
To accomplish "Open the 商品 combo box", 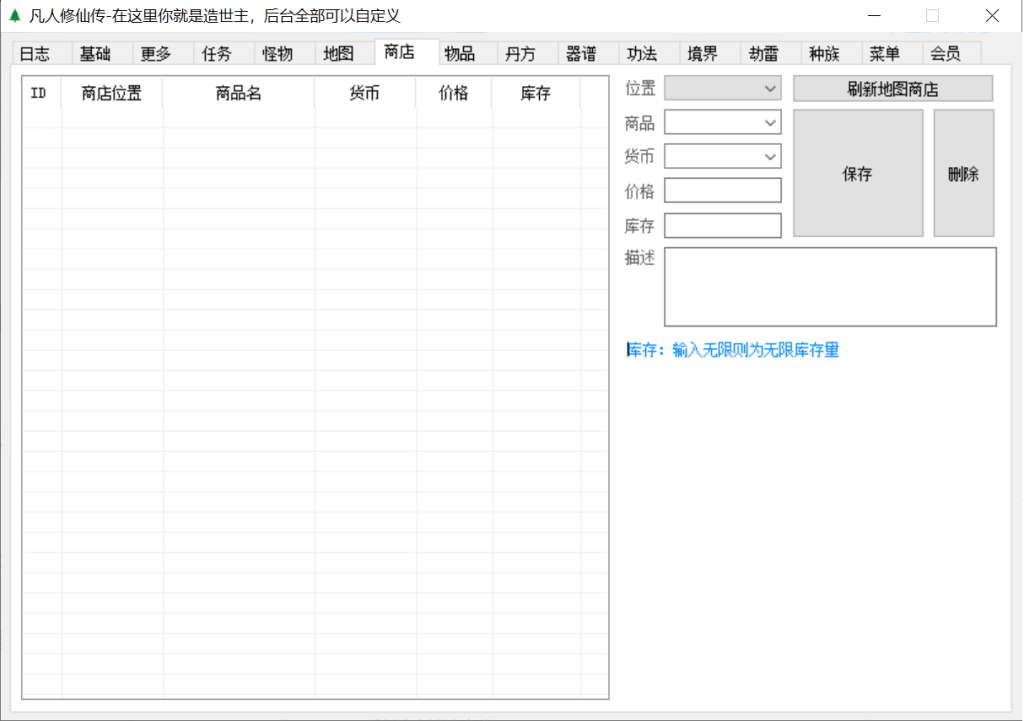I will [722, 122].
